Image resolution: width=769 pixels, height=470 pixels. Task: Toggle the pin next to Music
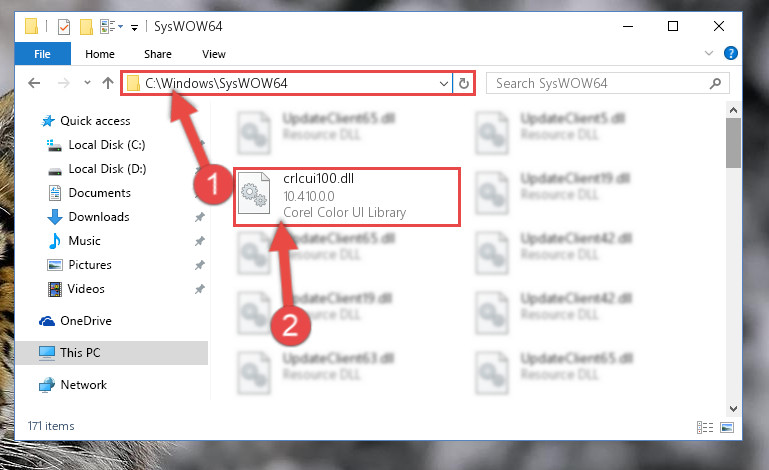[200, 241]
